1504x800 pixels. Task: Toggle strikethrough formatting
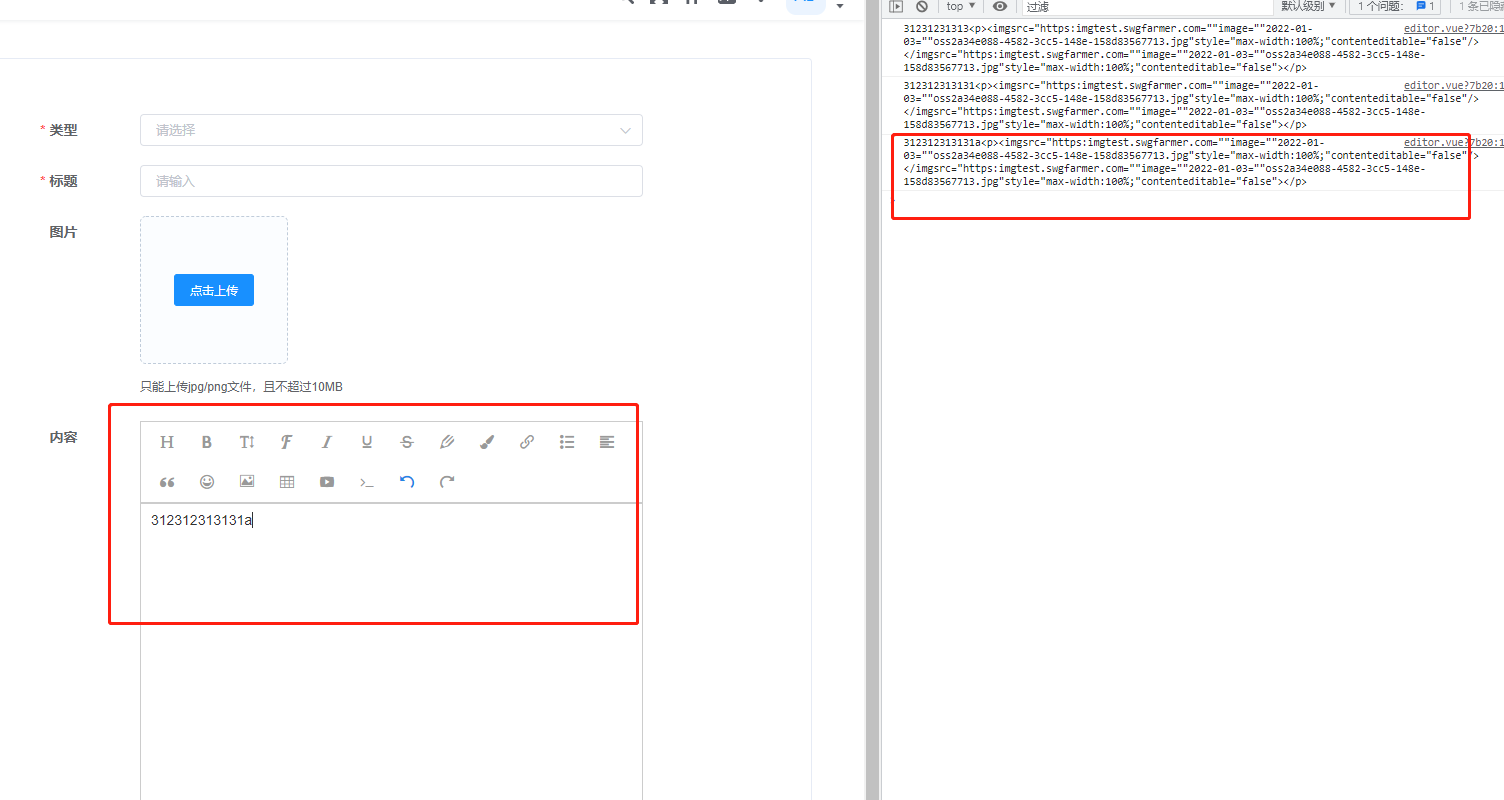click(x=407, y=442)
